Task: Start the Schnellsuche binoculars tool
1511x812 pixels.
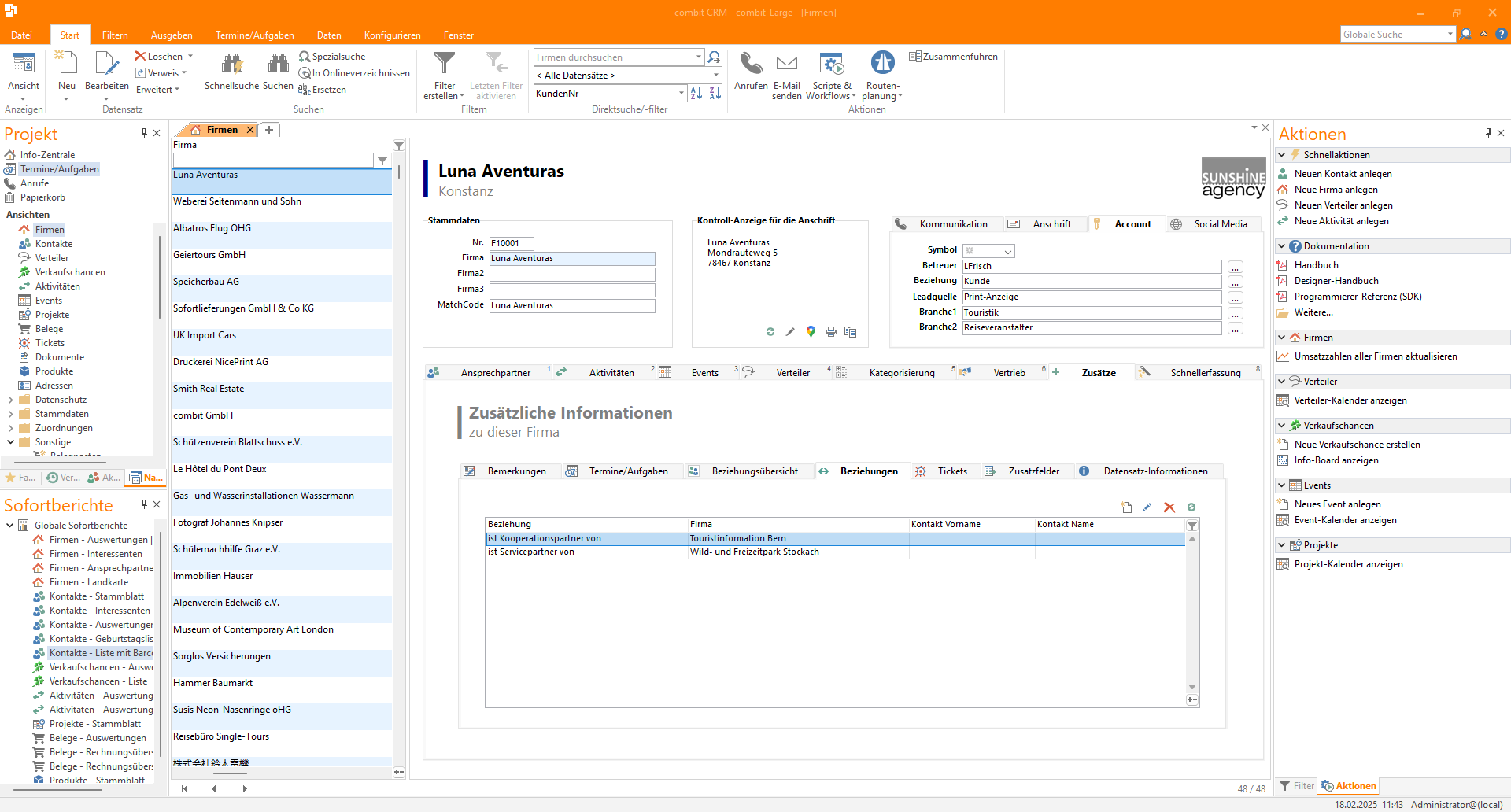Action: click(x=231, y=65)
